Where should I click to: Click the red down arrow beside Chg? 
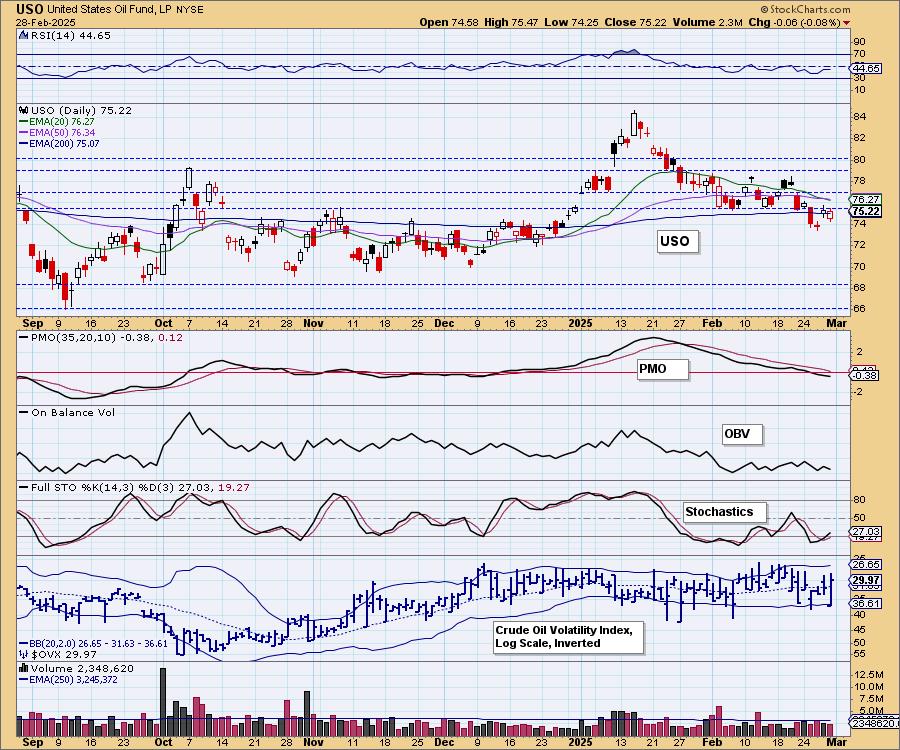tap(847, 23)
